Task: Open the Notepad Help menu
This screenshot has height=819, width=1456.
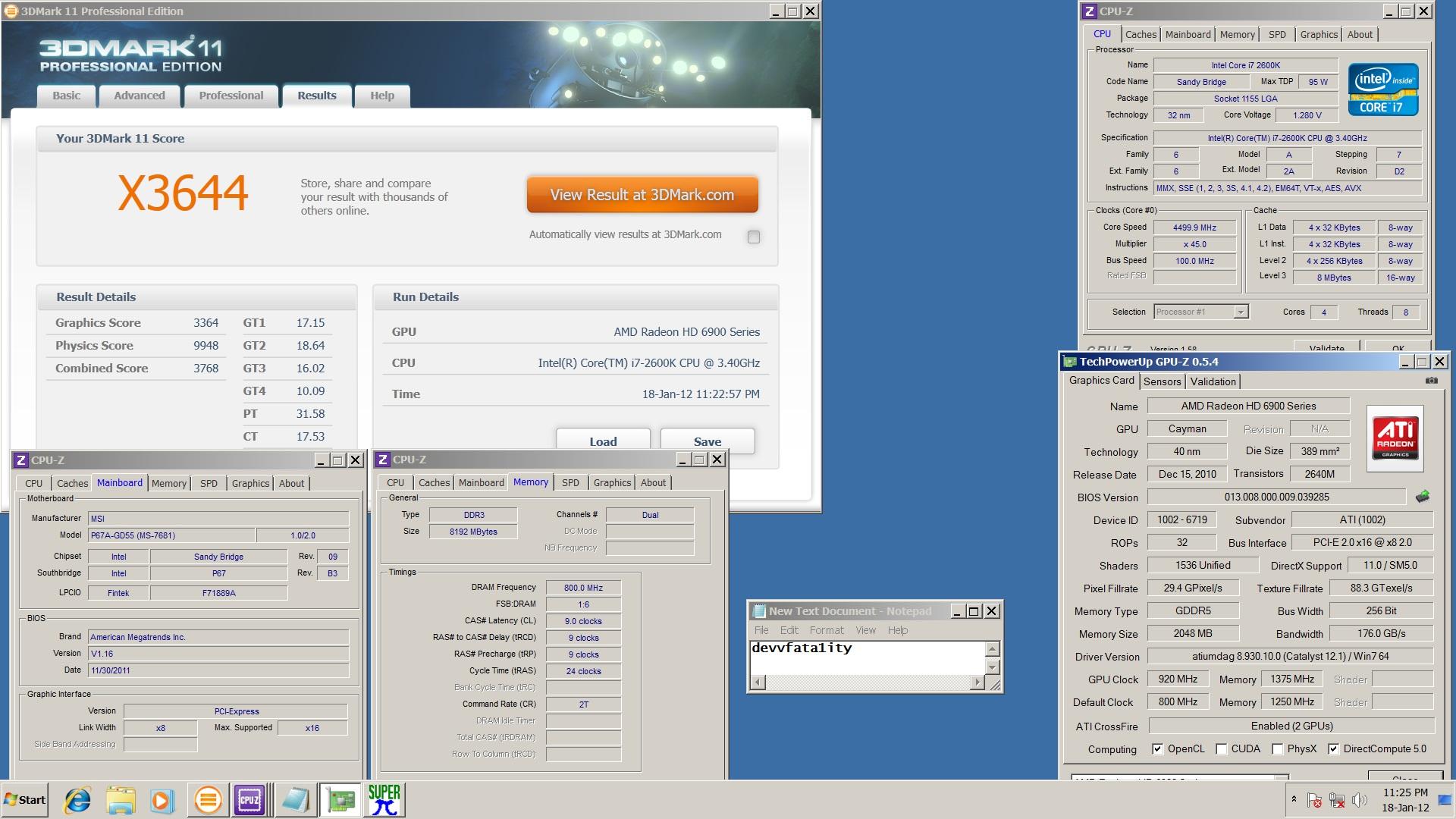Action: (x=898, y=630)
